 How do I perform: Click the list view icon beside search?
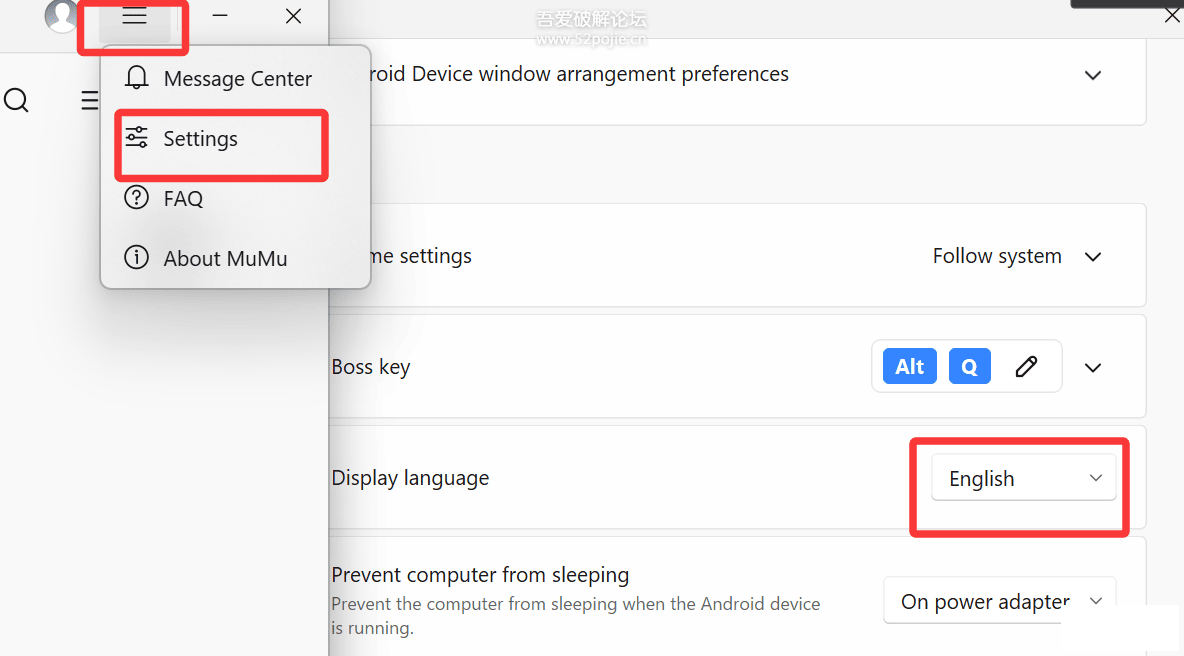pos(90,100)
